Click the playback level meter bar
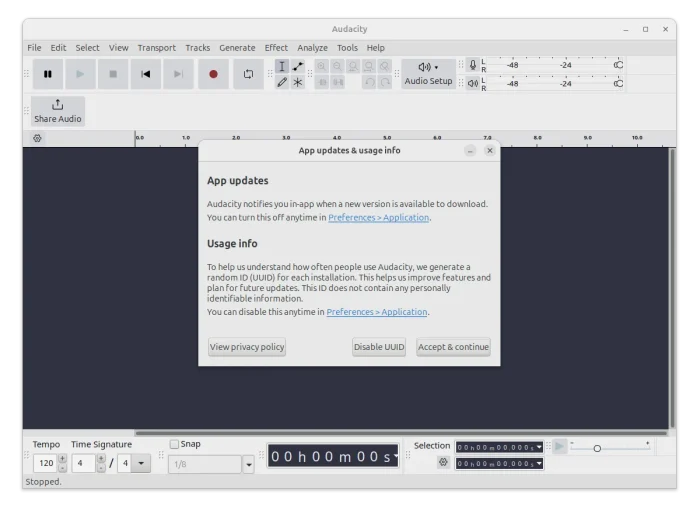The height and width of the screenshot is (508, 700). (554, 83)
